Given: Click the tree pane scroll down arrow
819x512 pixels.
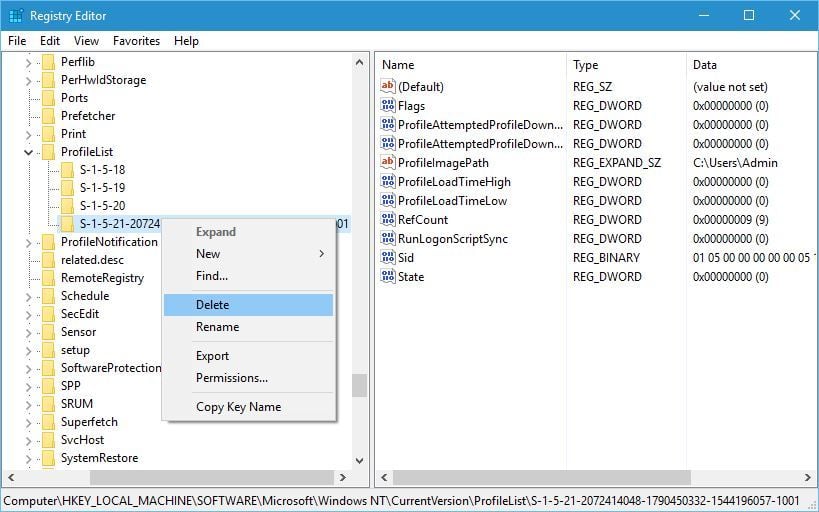Looking at the screenshot, I should (359, 460).
